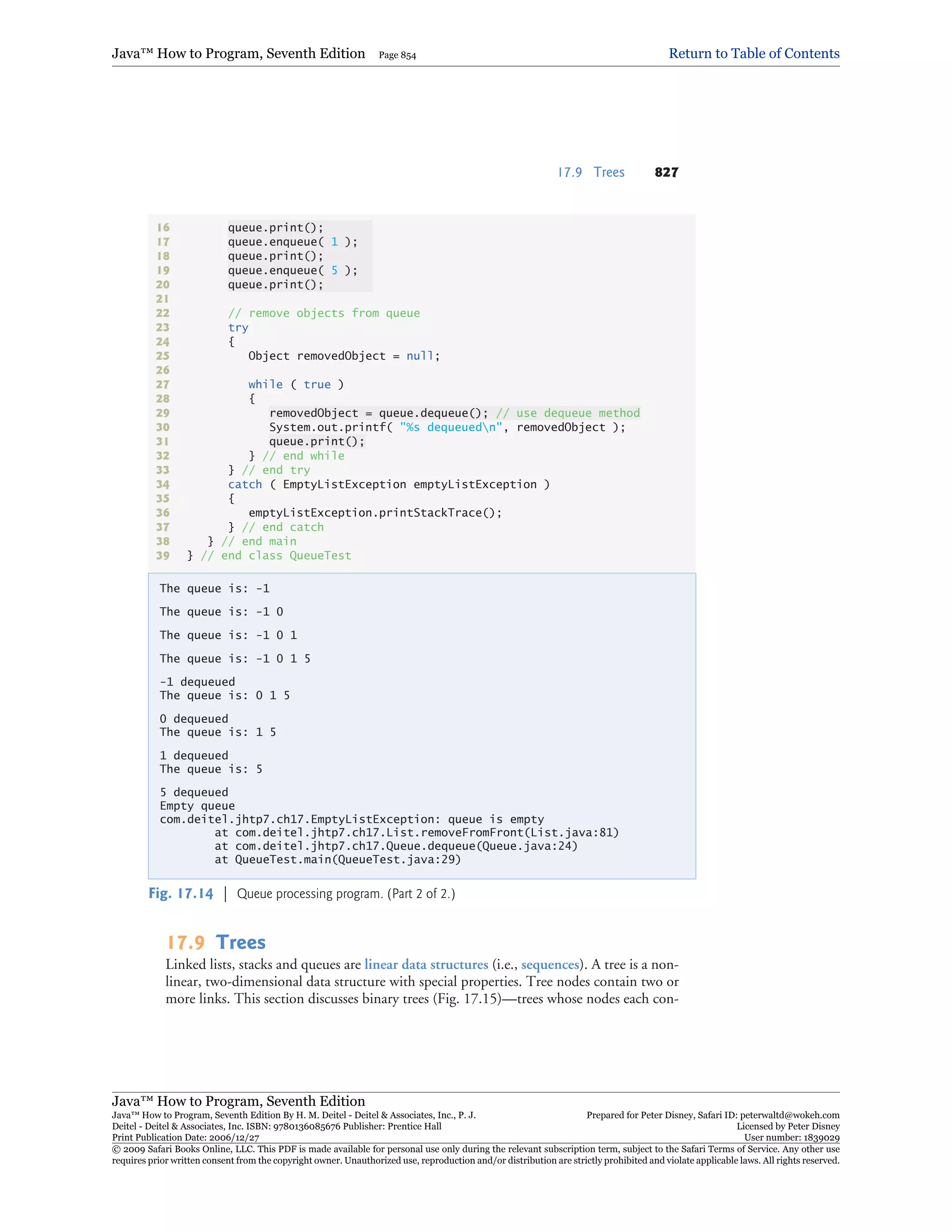Click 'Return to Table of Contents' link
The height and width of the screenshot is (1232, 952).
754,53
